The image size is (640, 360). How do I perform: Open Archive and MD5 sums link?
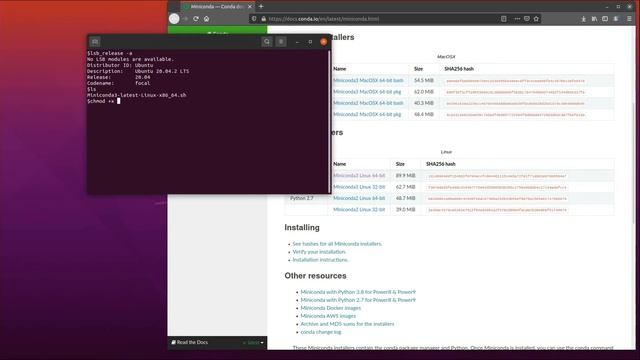(x=347, y=324)
